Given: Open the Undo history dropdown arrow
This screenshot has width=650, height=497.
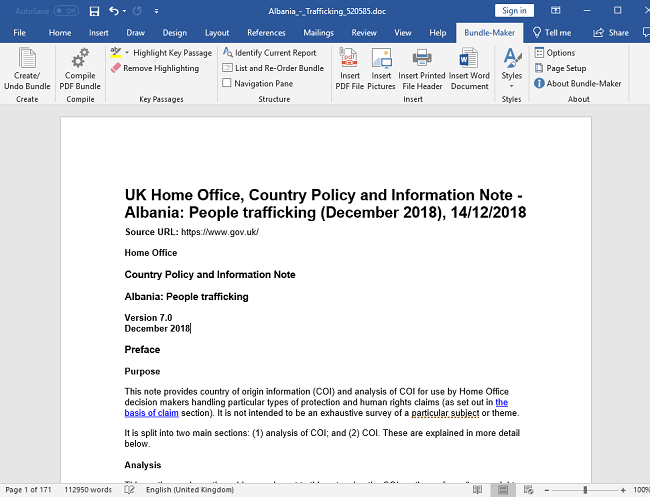Looking at the screenshot, I should 124,11.
